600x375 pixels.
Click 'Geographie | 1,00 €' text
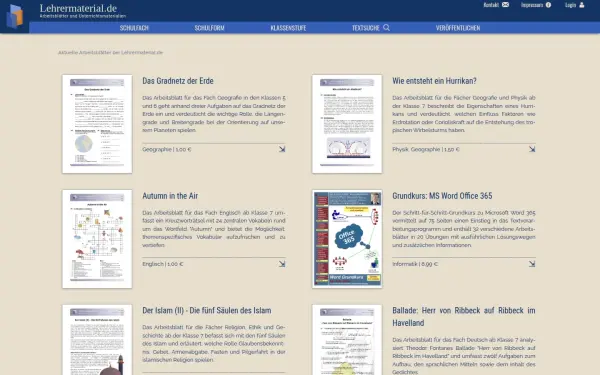point(167,149)
